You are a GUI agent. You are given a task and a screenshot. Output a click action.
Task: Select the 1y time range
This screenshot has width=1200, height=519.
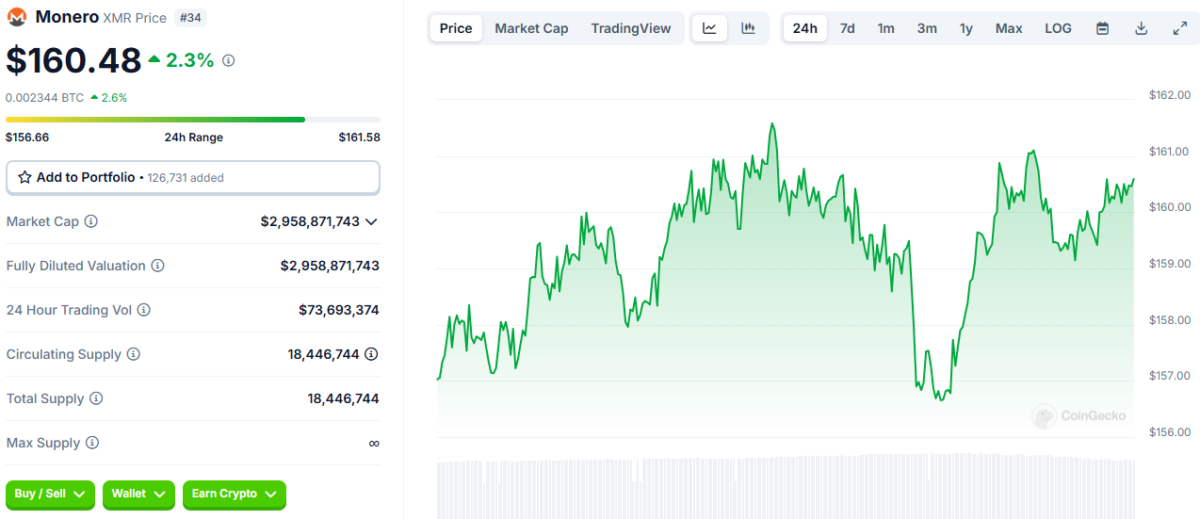(x=966, y=28)
